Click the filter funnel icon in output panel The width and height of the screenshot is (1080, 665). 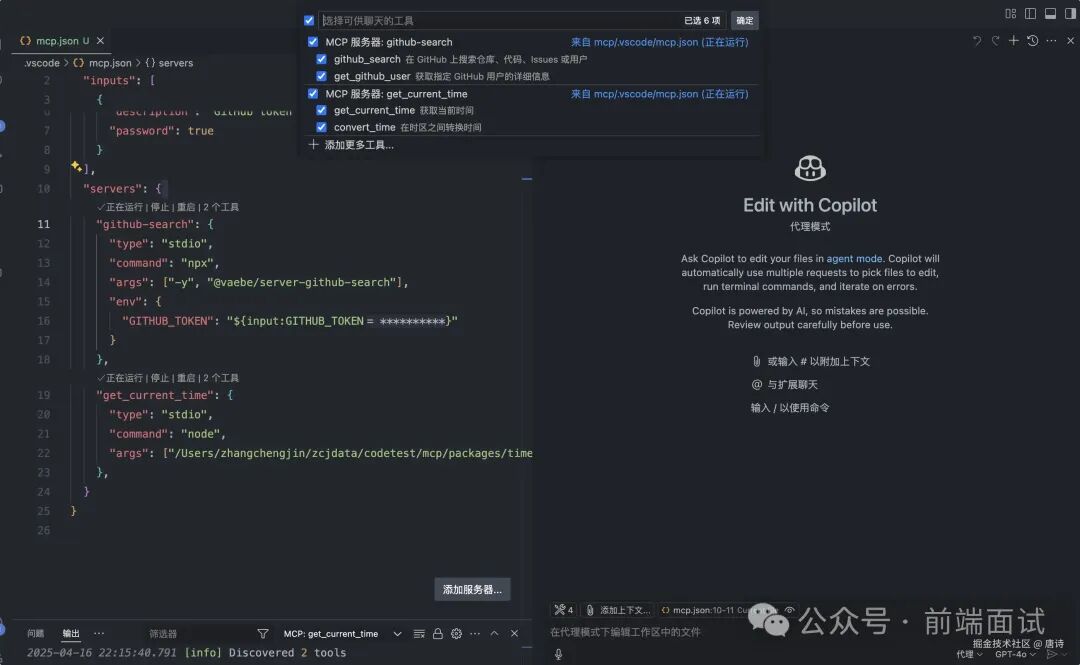click(262, 633)
